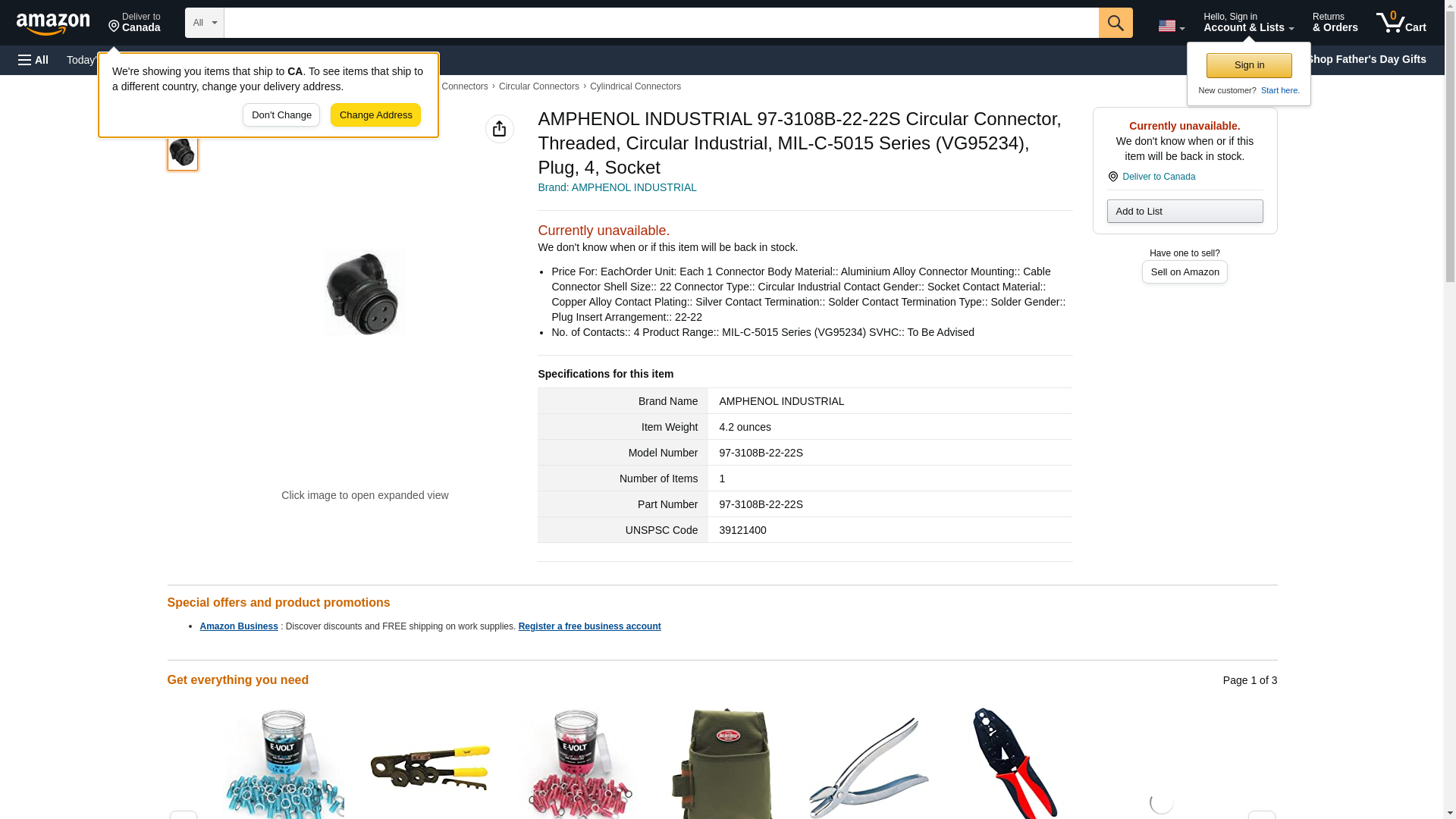Viewport: 1456px width, 819px height.
Task: Open Returns & Orders
Action: pos(1335,23)
